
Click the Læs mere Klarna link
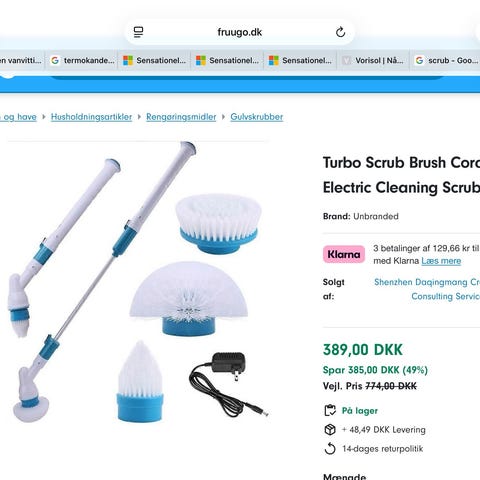[441, 261]
